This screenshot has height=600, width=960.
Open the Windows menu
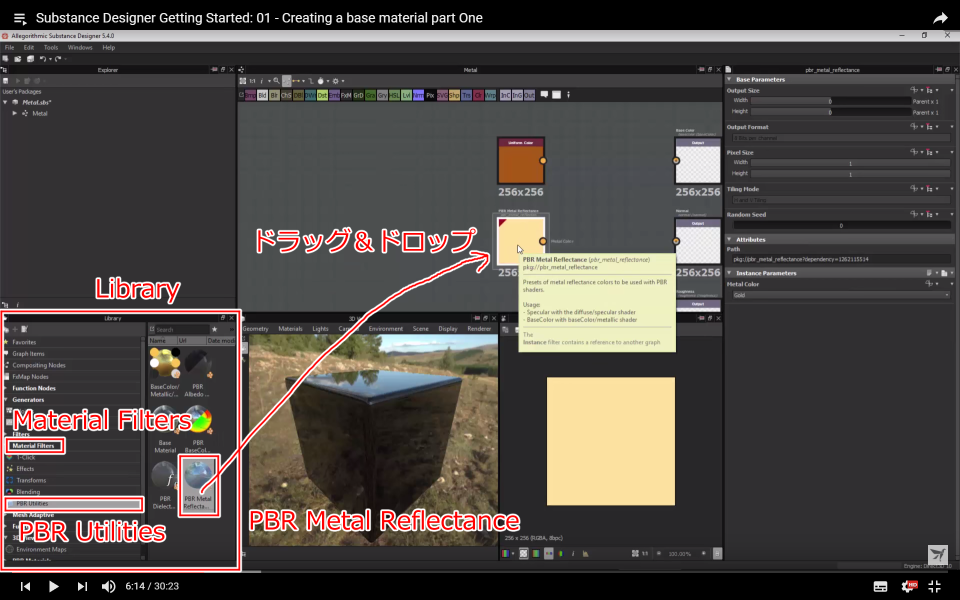coord(80,47)
